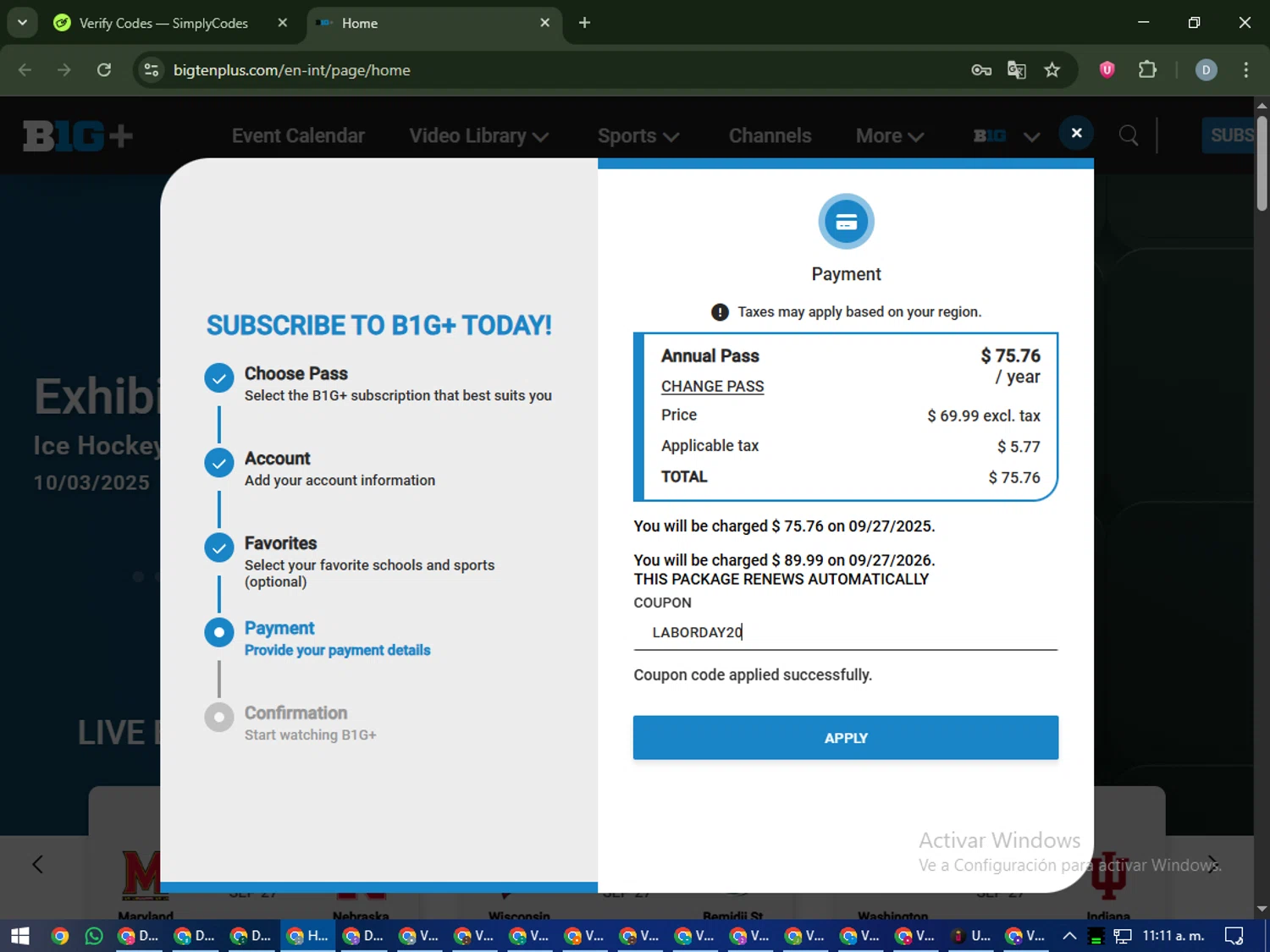This screenshot has height=952, width=1270.
Task: Open WhatsApp from taskbar
Action: click(x=94, y=936)
